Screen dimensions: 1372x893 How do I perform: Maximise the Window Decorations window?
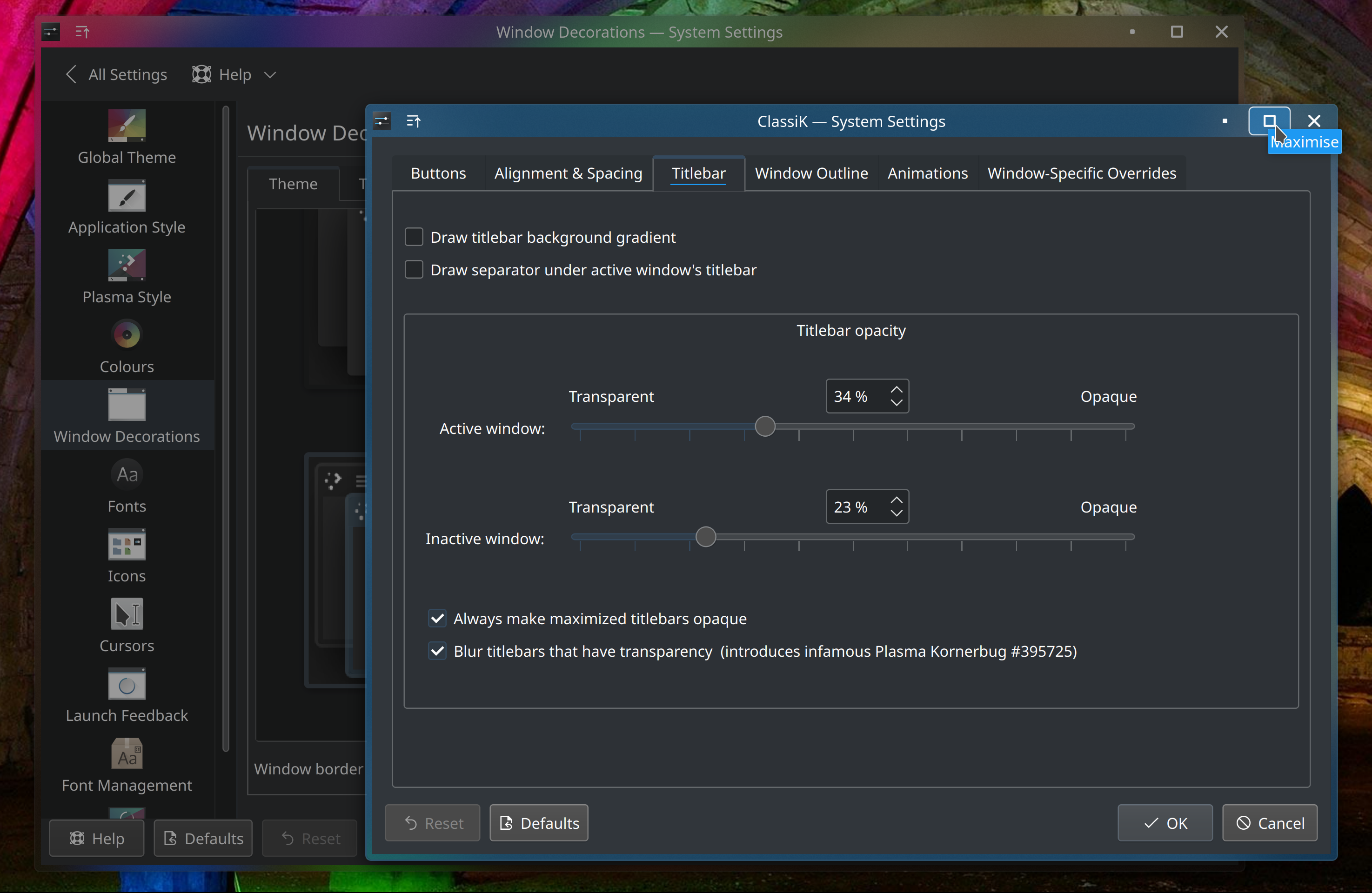(x=1177, y=32)
